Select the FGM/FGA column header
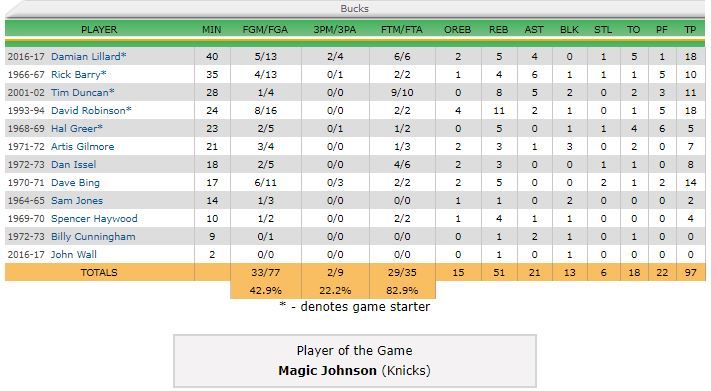 coord(265,30)
